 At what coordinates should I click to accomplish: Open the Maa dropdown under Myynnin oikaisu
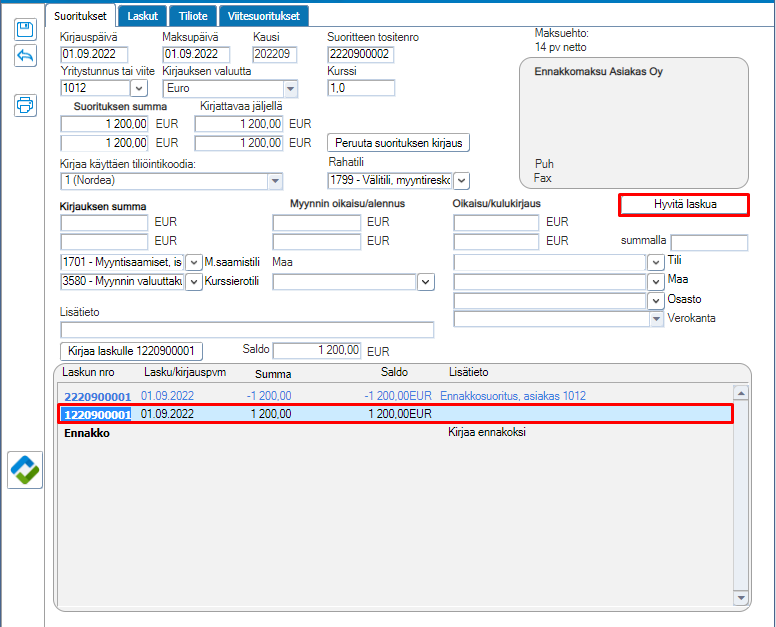tap(426, 282)
